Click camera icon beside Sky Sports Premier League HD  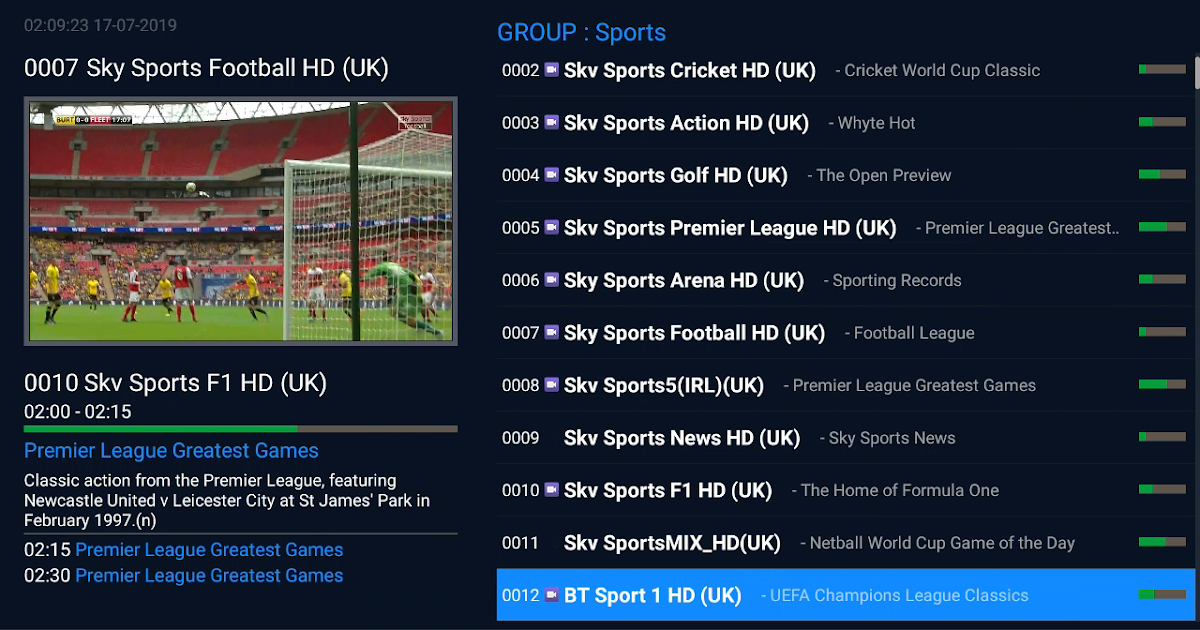point(551,227)
